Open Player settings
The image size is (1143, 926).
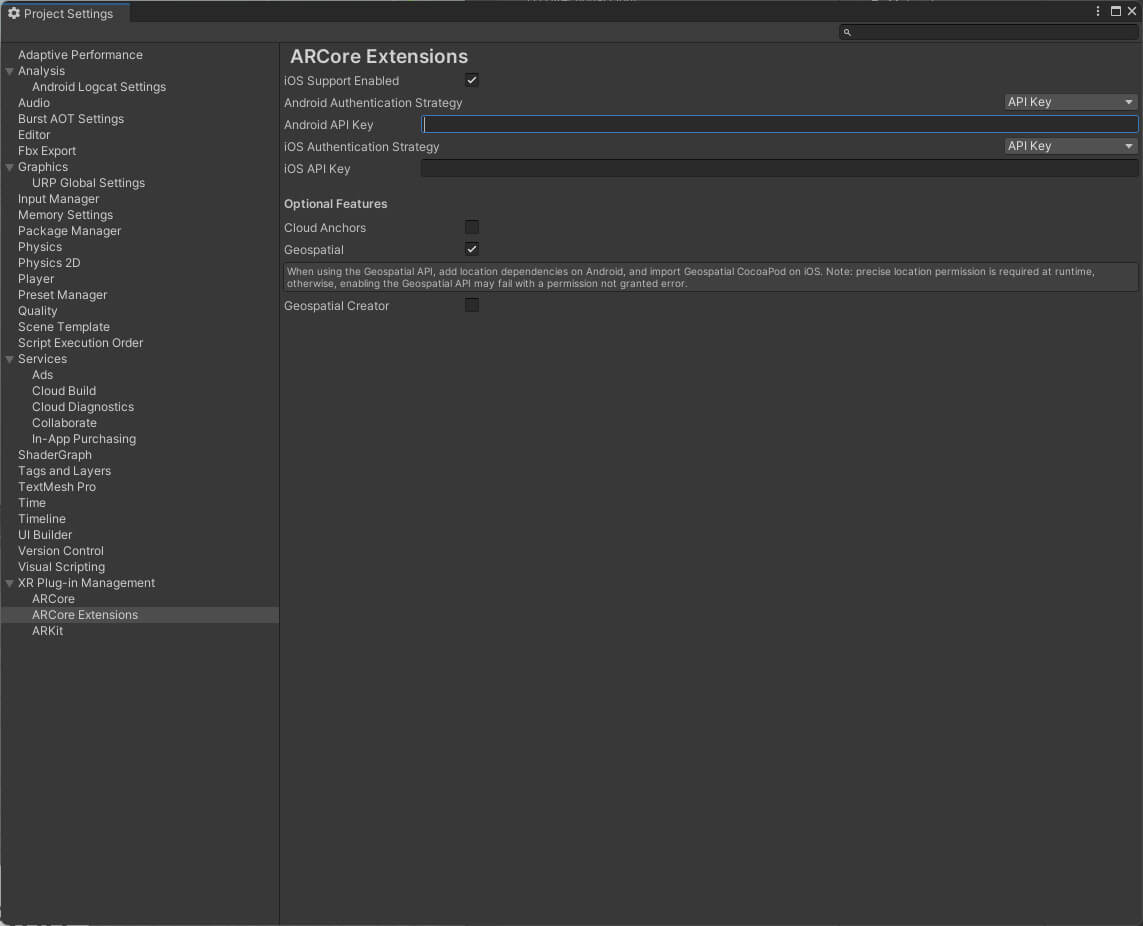pos(36,279)
